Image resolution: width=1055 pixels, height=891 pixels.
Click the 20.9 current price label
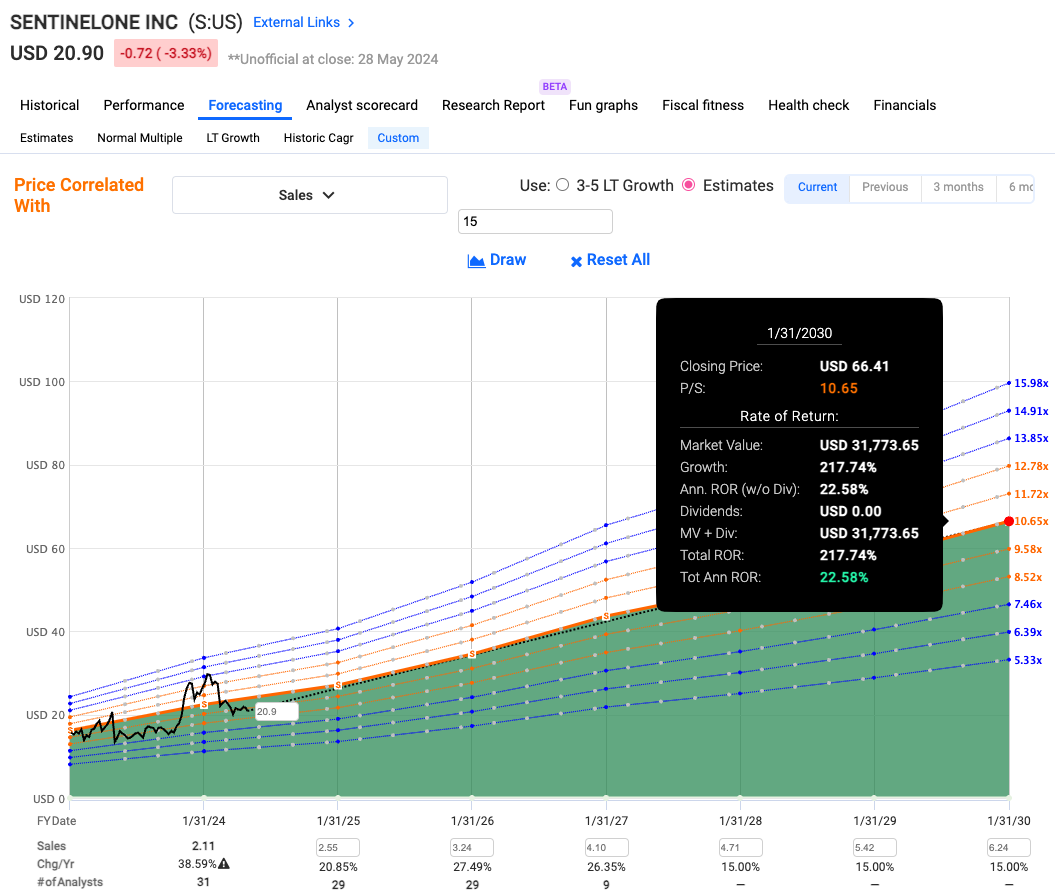pyautogui.click(x=276, y=711)
